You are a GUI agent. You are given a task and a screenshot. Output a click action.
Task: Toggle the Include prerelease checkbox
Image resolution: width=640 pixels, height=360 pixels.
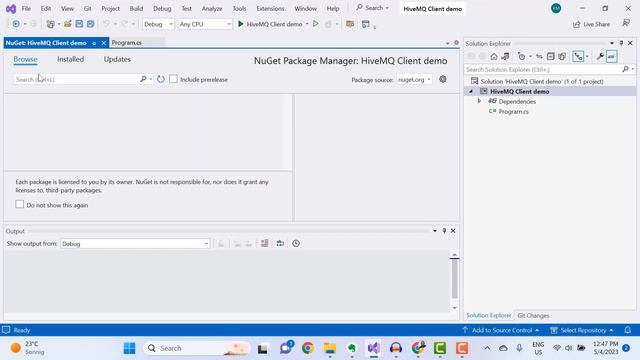coord(173,79)
